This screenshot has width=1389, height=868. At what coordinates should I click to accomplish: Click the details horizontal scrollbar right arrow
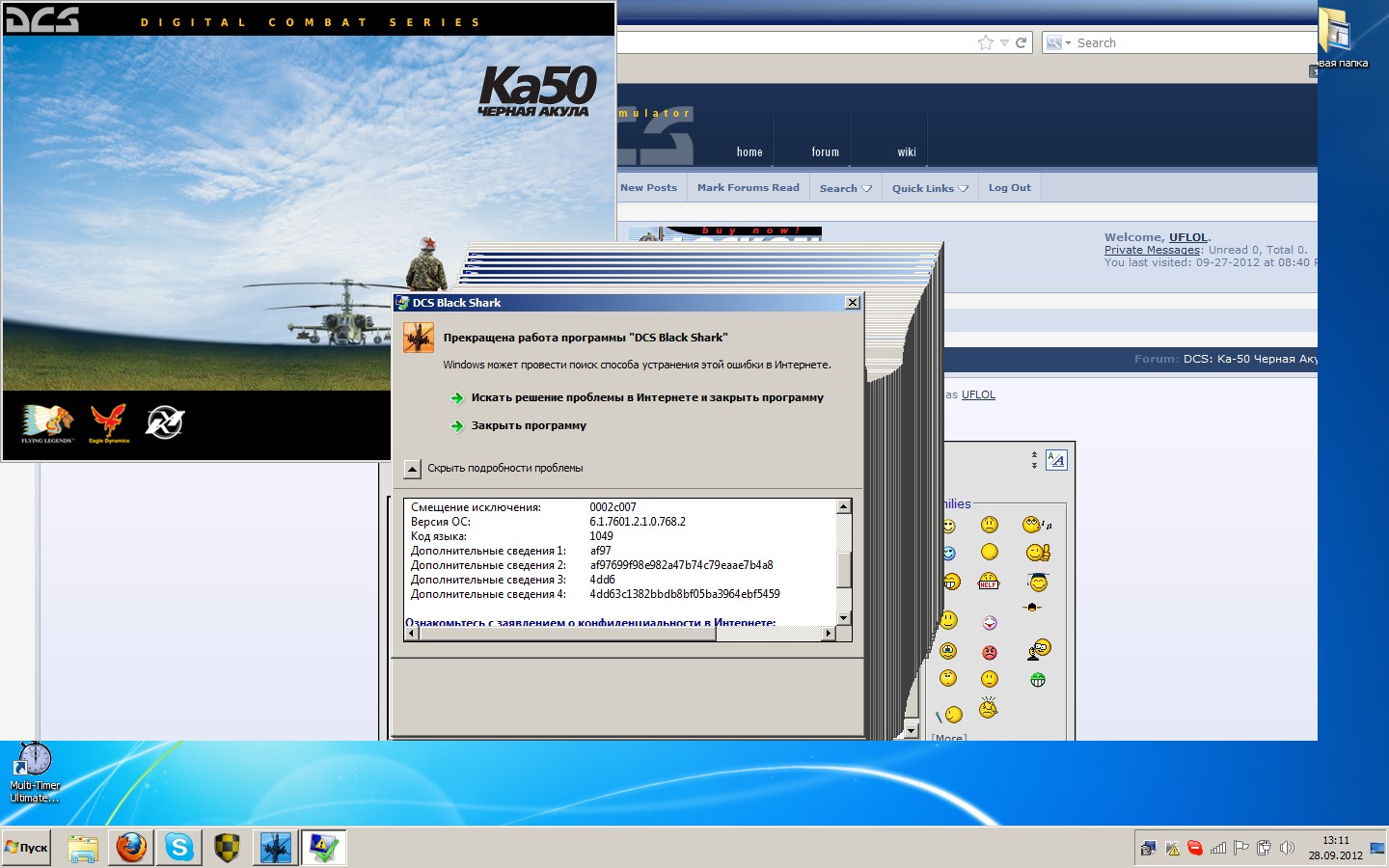coord(829,634)
